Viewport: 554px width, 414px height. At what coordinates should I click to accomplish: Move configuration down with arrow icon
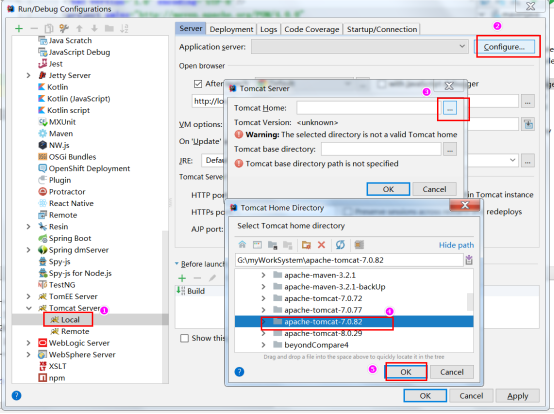click(94, 28)
